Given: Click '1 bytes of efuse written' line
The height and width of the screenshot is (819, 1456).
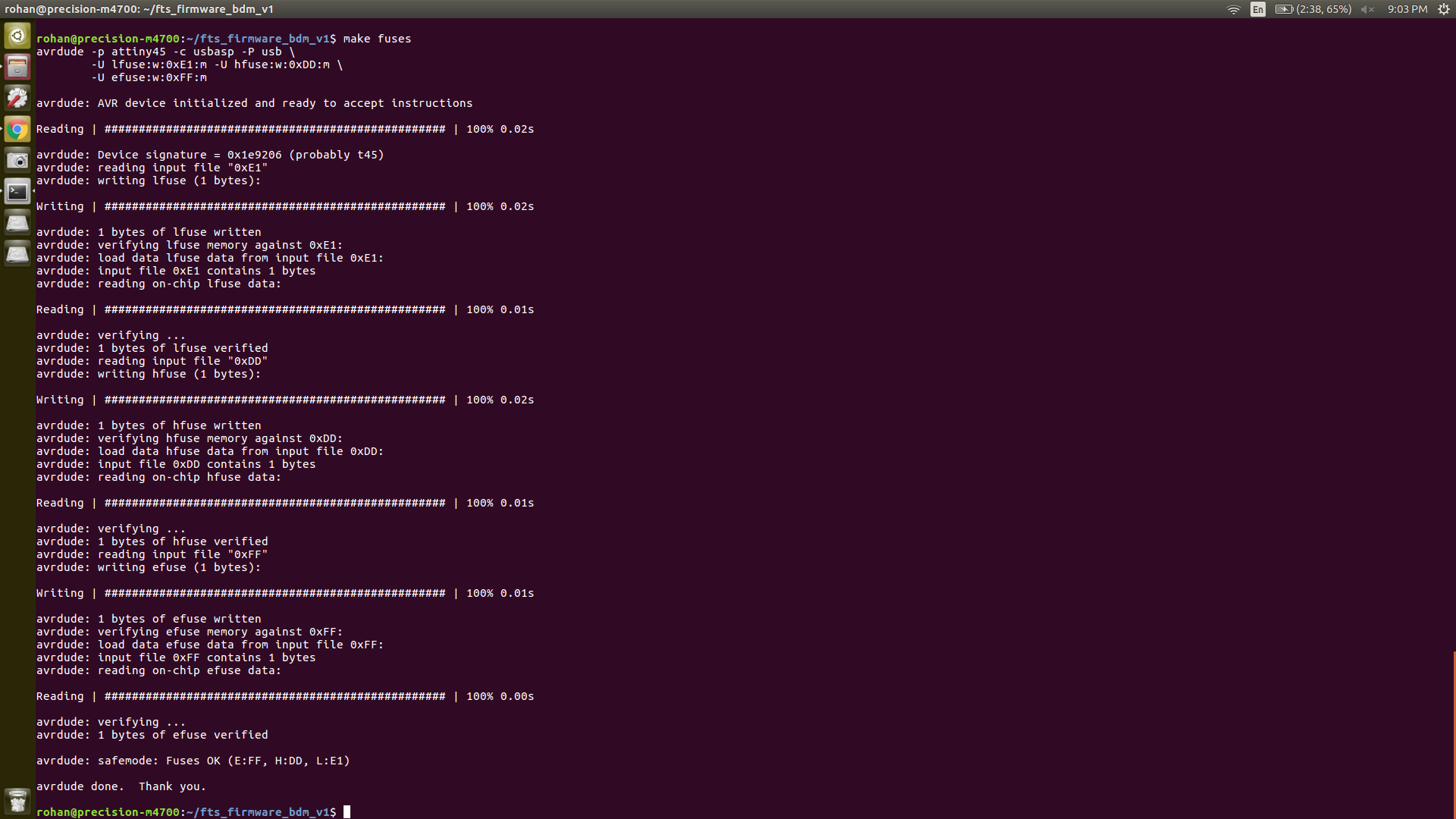Looking at the screenshot, I should (x=149, y=619).
